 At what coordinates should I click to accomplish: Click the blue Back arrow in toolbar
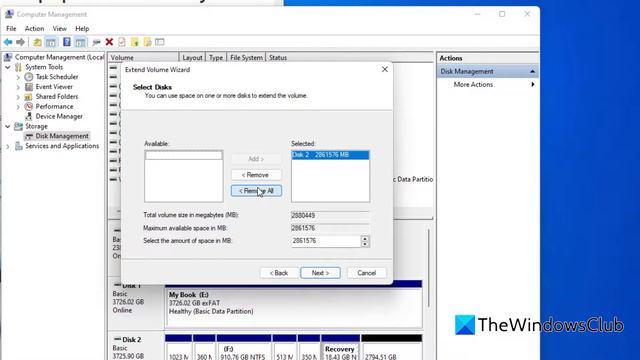(8, 42)
